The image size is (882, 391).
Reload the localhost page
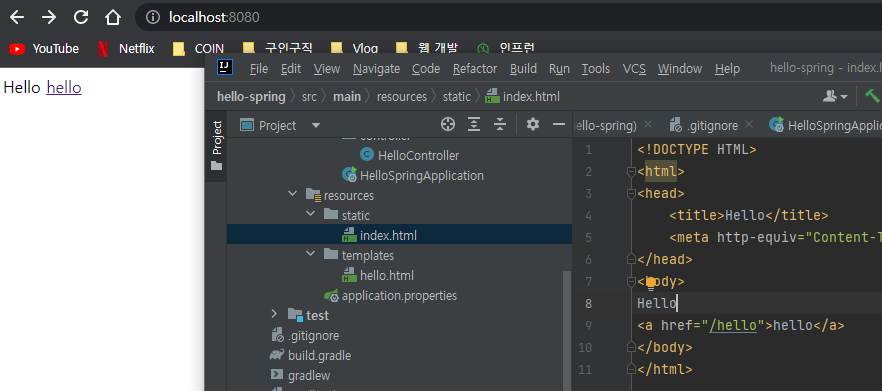click(x=81, y=17)
